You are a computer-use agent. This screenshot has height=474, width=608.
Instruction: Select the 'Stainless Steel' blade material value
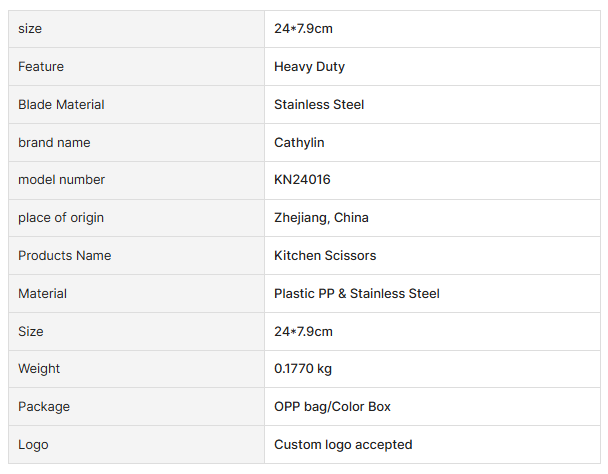point(319,105)
